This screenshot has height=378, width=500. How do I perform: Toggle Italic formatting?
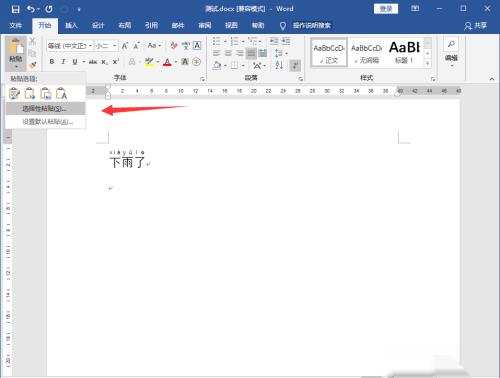pos(63,62)
